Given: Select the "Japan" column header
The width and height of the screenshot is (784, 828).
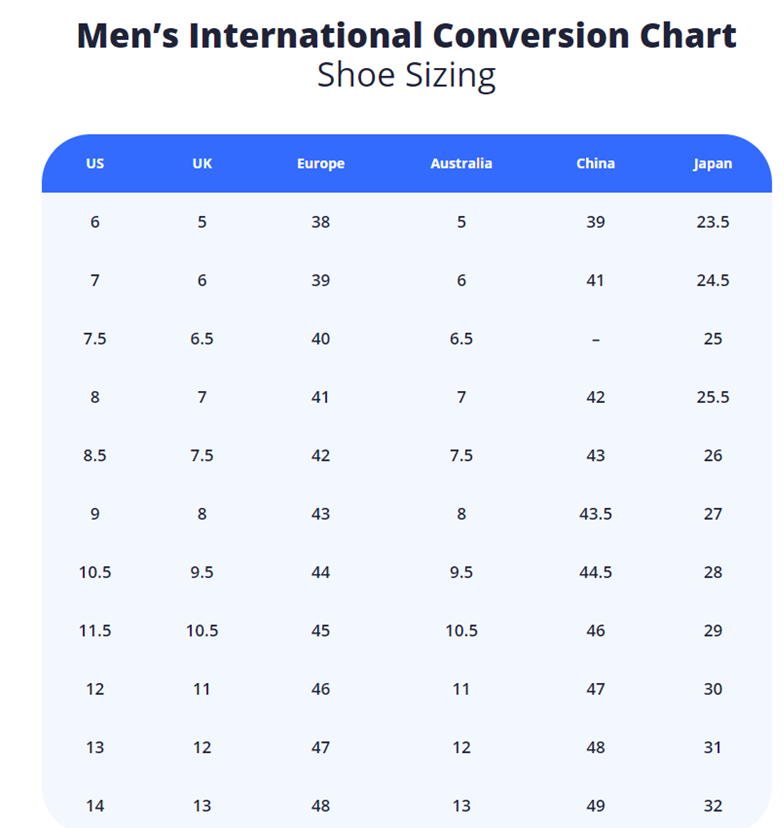Looking at the screenshot, I should click(712, 164).
